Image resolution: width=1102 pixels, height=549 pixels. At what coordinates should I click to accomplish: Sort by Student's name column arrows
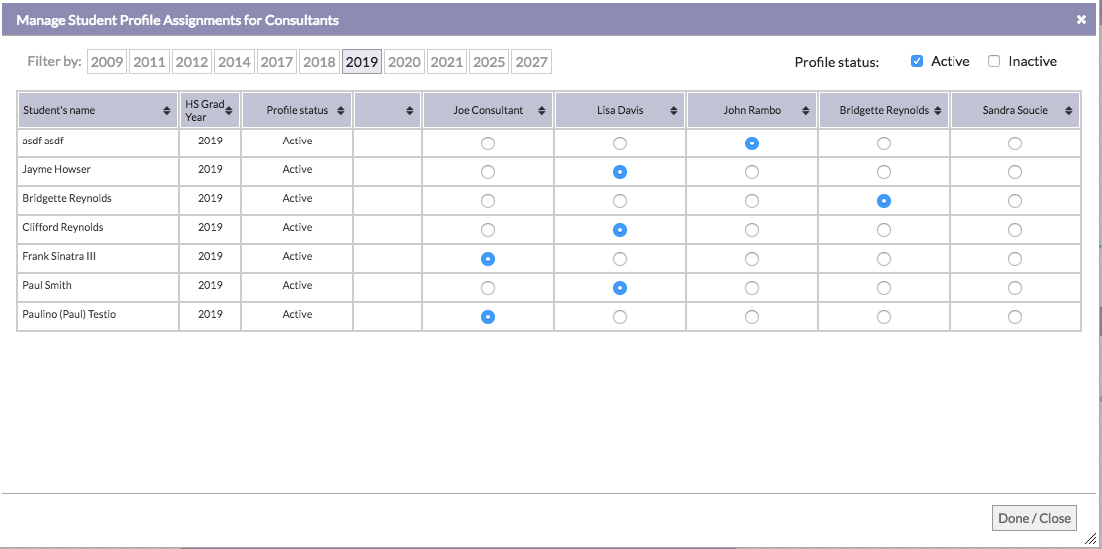point(166,111)
